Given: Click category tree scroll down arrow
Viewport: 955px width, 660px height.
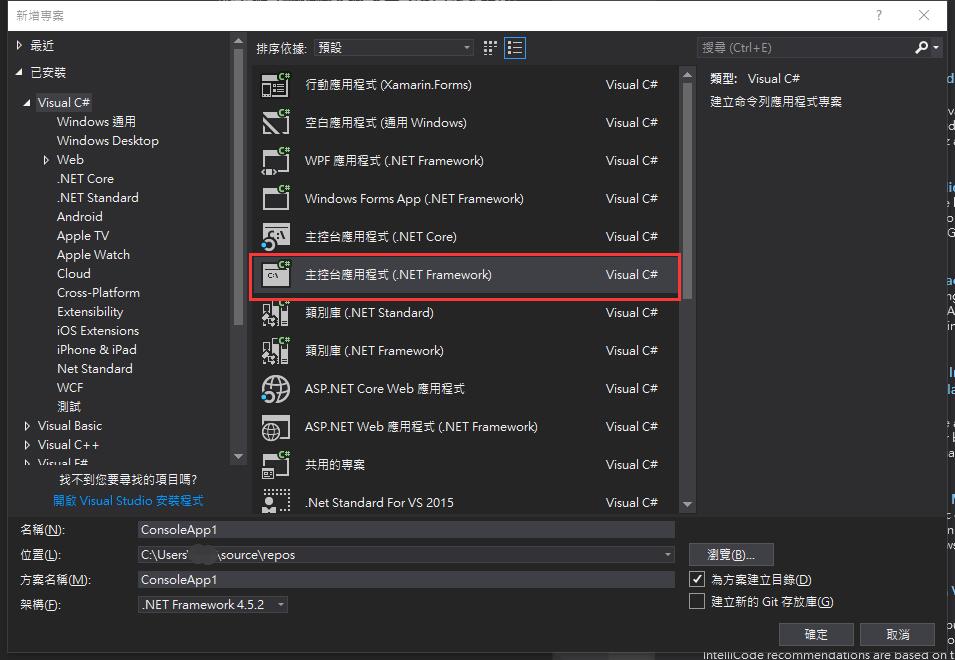Looking at the screenshot, I should [238, 456].
